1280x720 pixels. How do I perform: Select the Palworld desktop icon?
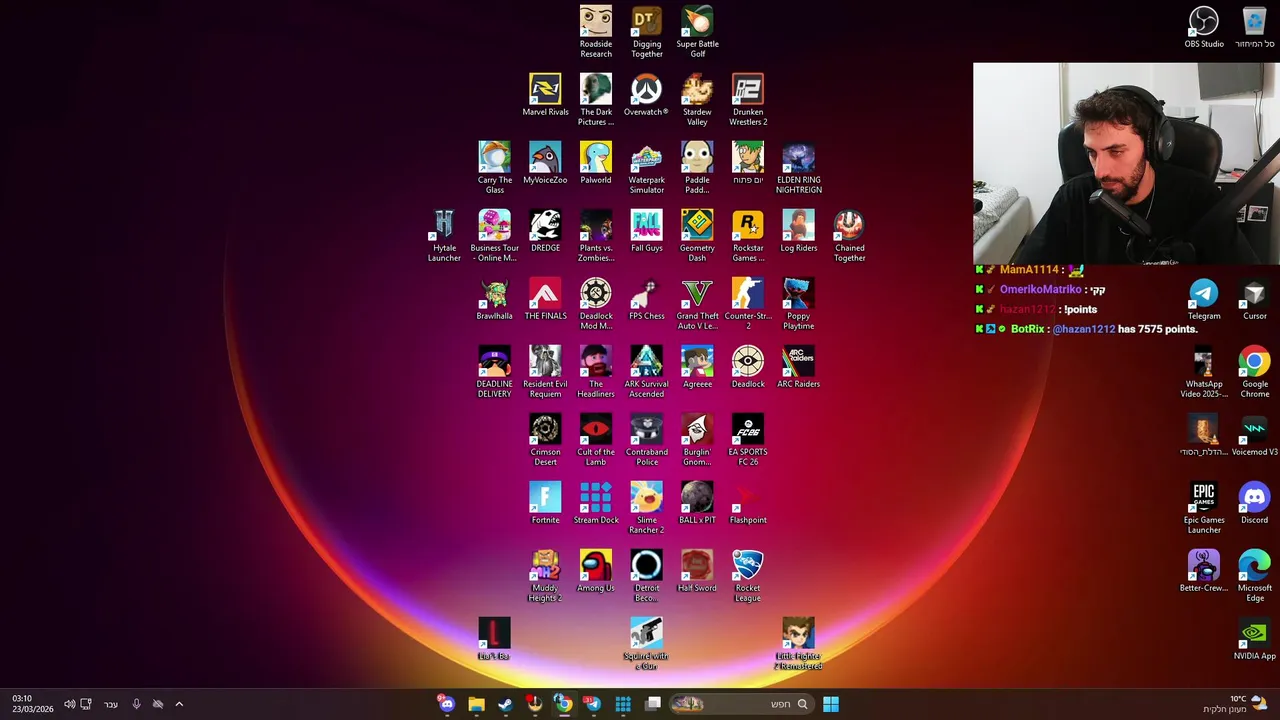click(x=595, y=163)
